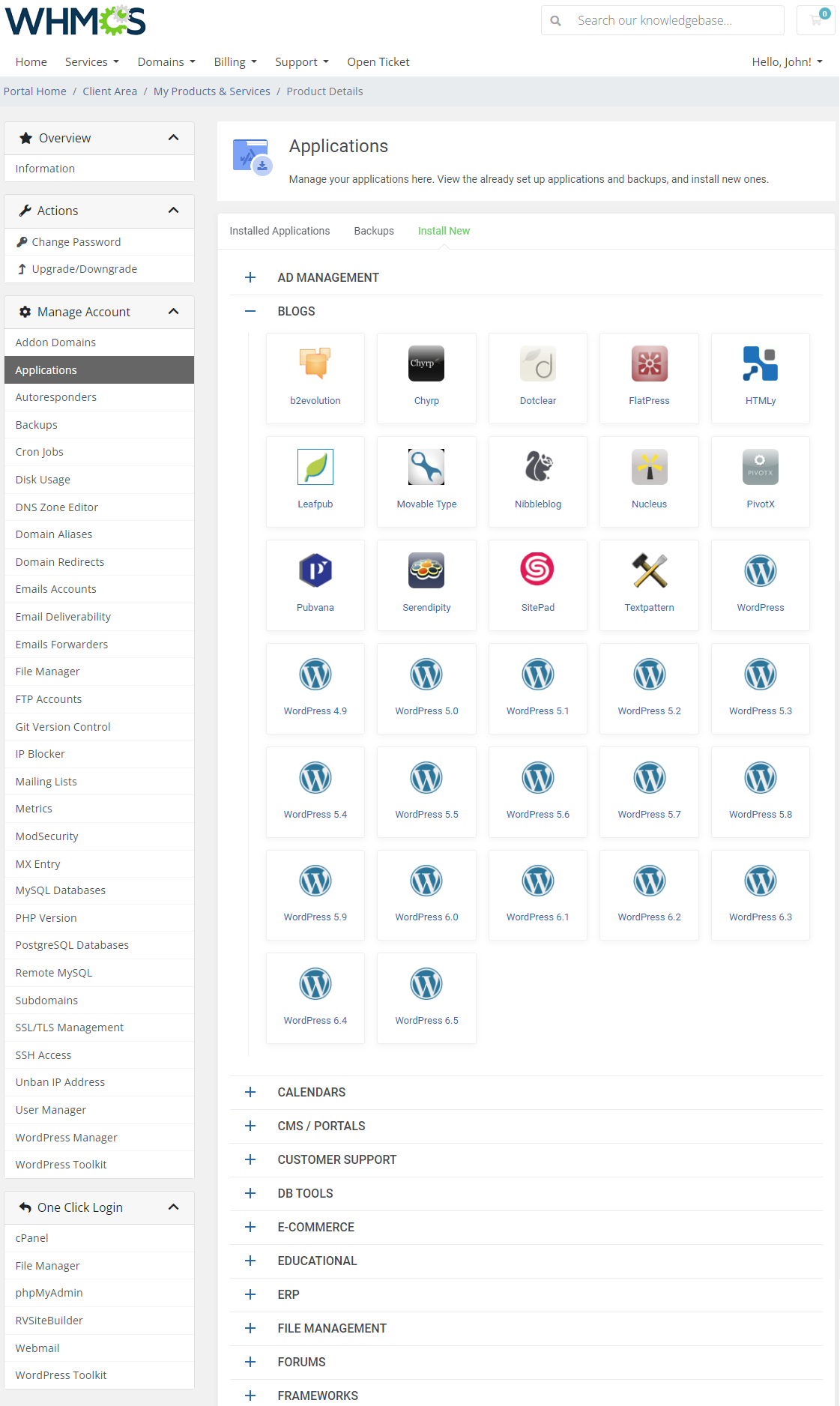Open the SSL/TLS Management link

click(x=100, y=1028)
